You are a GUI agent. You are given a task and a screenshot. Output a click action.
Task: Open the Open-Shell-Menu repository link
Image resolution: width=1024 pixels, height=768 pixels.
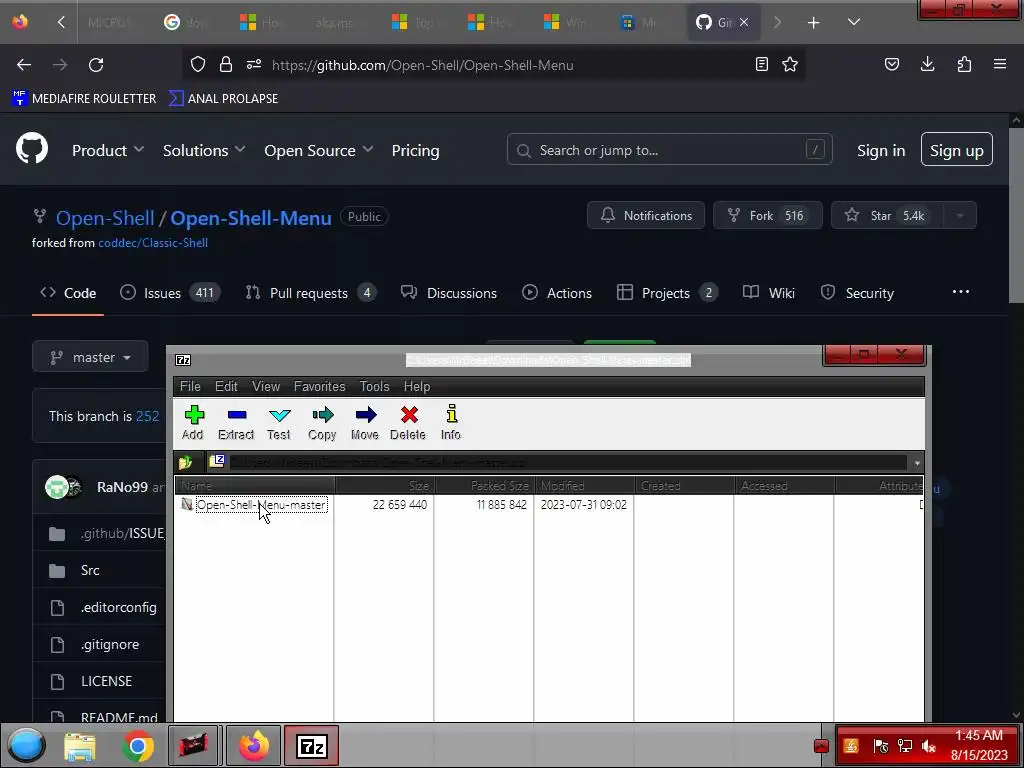(x=251, y=218)
